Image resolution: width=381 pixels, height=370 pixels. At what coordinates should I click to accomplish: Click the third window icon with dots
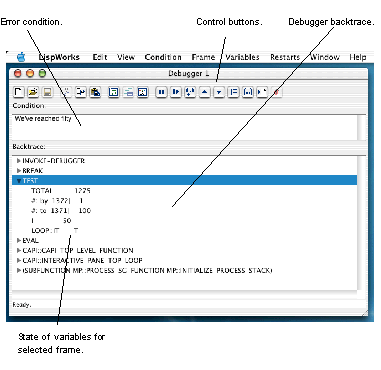[143, 92]
